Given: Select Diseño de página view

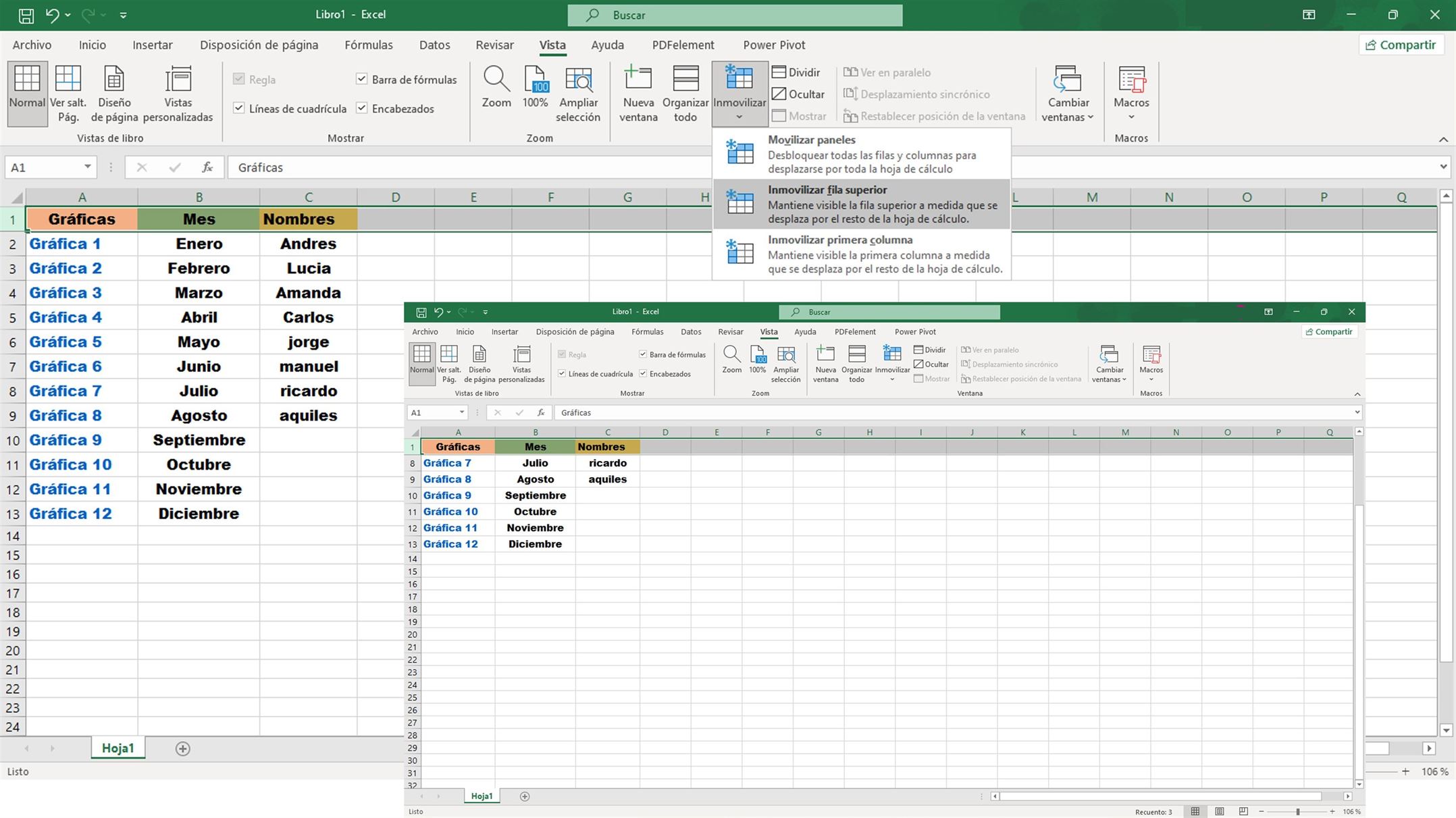Looking at the screenshot, I should coord(113,93).
